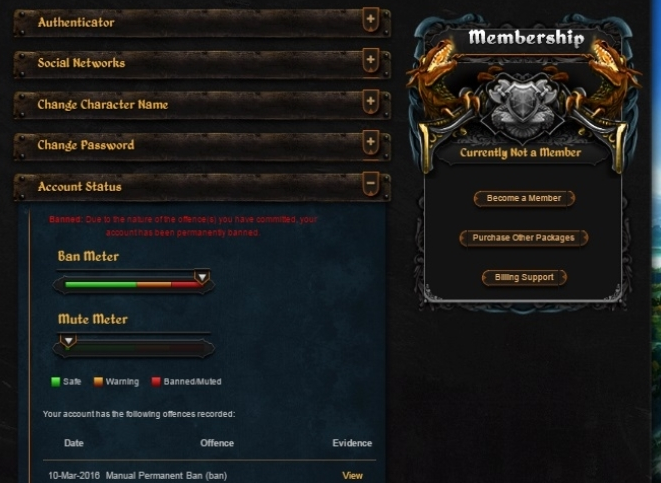Click the Ban Meter pointer marker
Screen dimensions: 661x483
(x=202, y=277)
